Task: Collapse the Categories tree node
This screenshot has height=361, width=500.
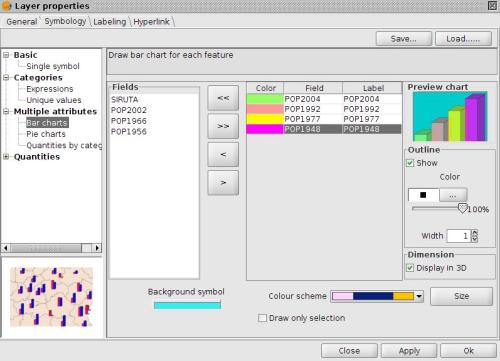Action: click(x=6, y=78)
